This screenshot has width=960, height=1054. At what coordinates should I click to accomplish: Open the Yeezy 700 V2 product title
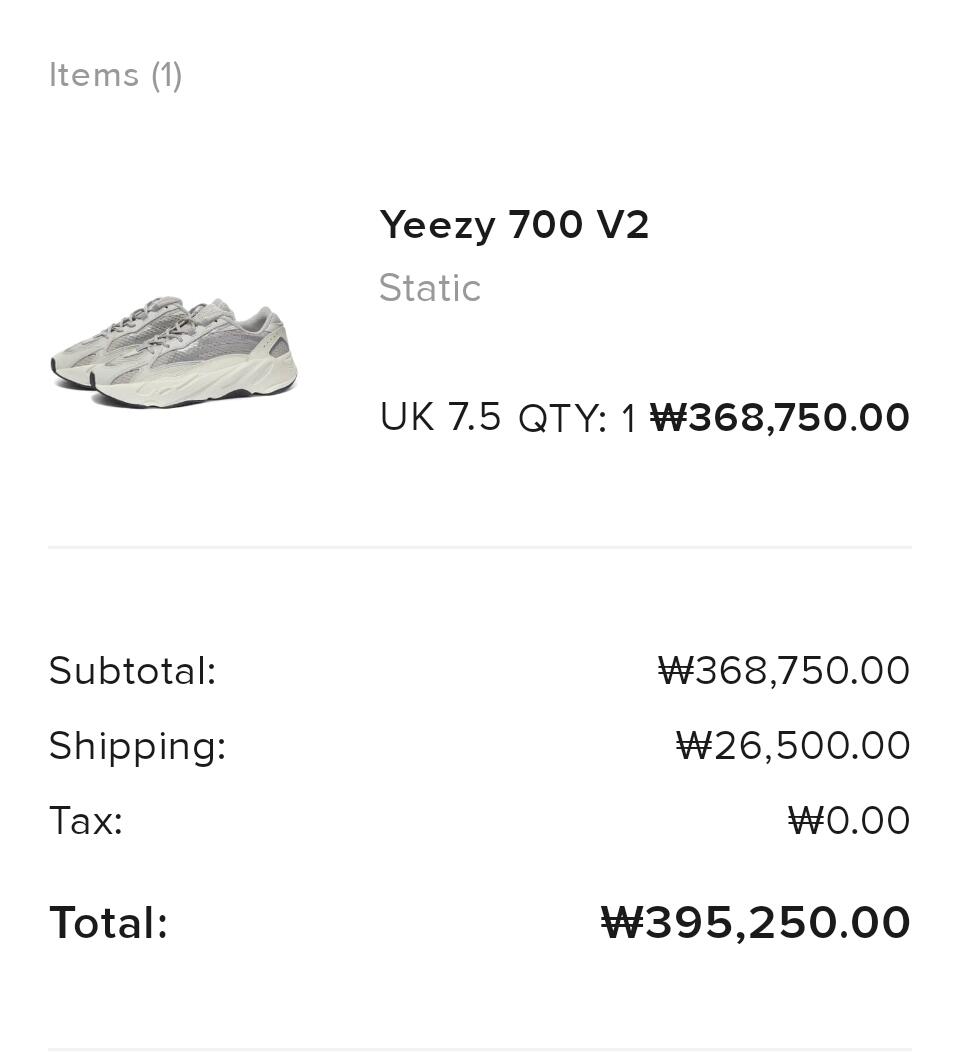point(514,225)
